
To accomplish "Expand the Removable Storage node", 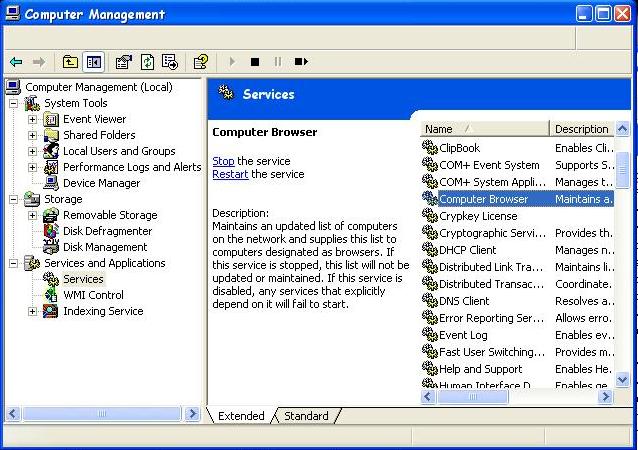I will click(32, 215).
